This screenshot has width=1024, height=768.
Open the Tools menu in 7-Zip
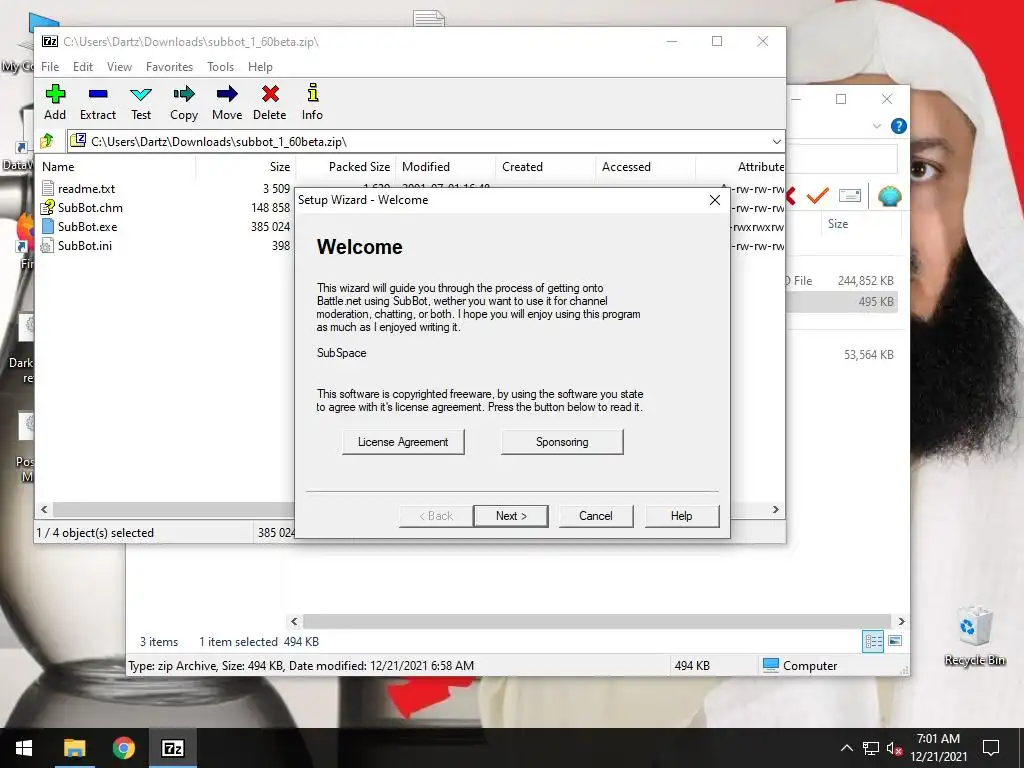(220, 67)
